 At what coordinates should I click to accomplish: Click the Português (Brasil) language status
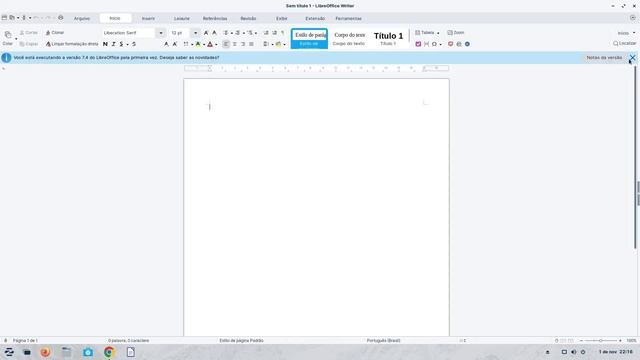pyautogui.click(x=383, y=340)
